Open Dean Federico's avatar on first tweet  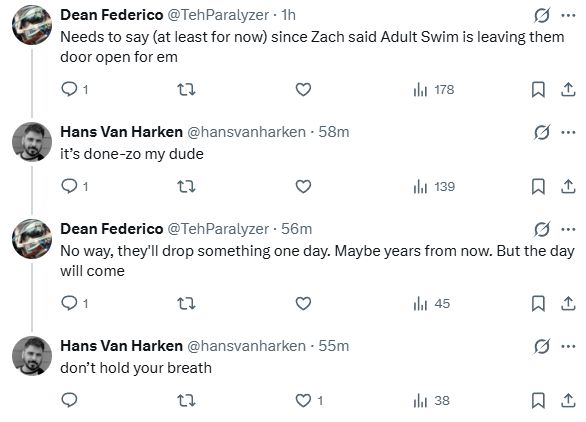[x=32, y=25]
